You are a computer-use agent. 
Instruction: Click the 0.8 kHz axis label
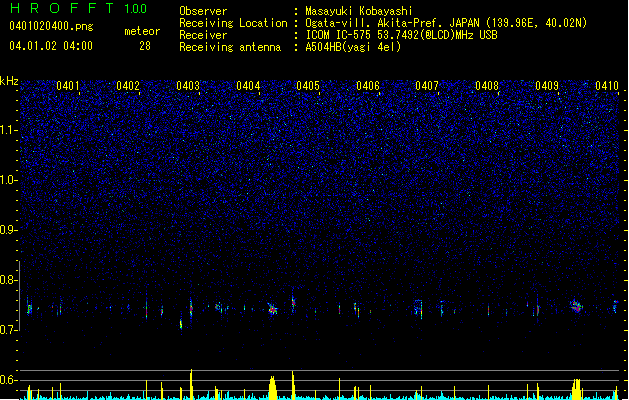tap(9, 280)
